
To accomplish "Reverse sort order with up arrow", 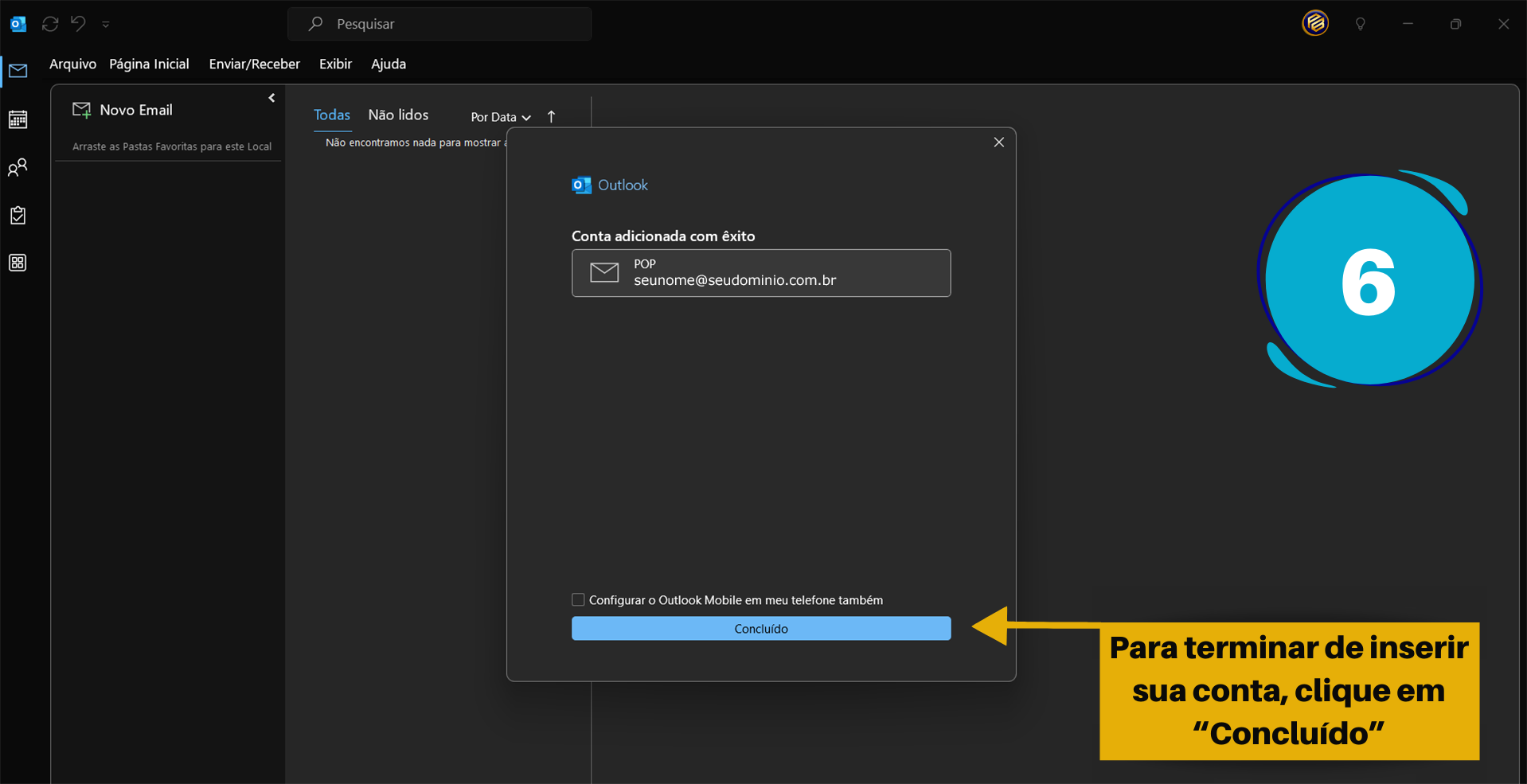I will [x=551, y=117].
